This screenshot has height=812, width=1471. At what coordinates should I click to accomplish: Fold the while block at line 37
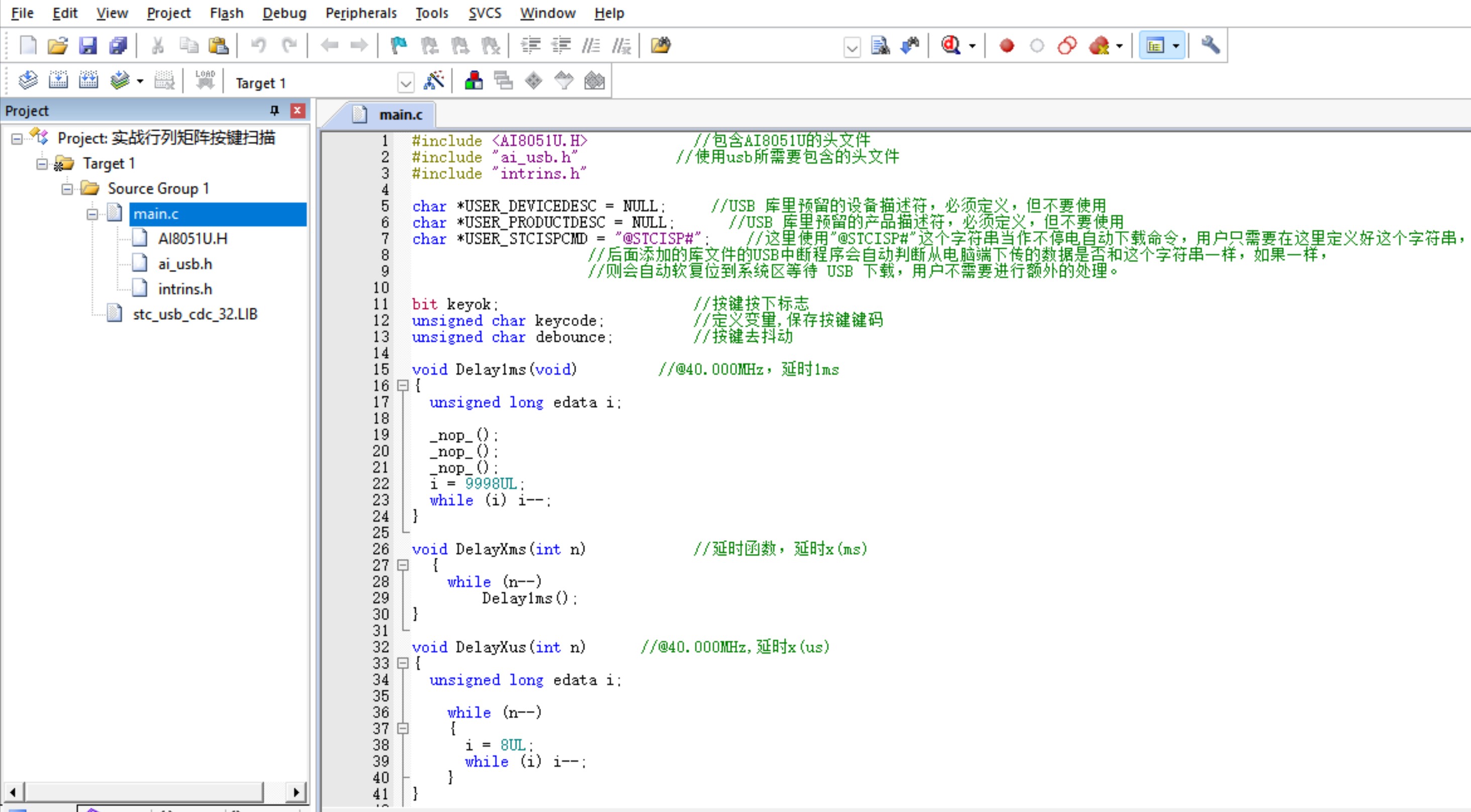coord(403,729)
